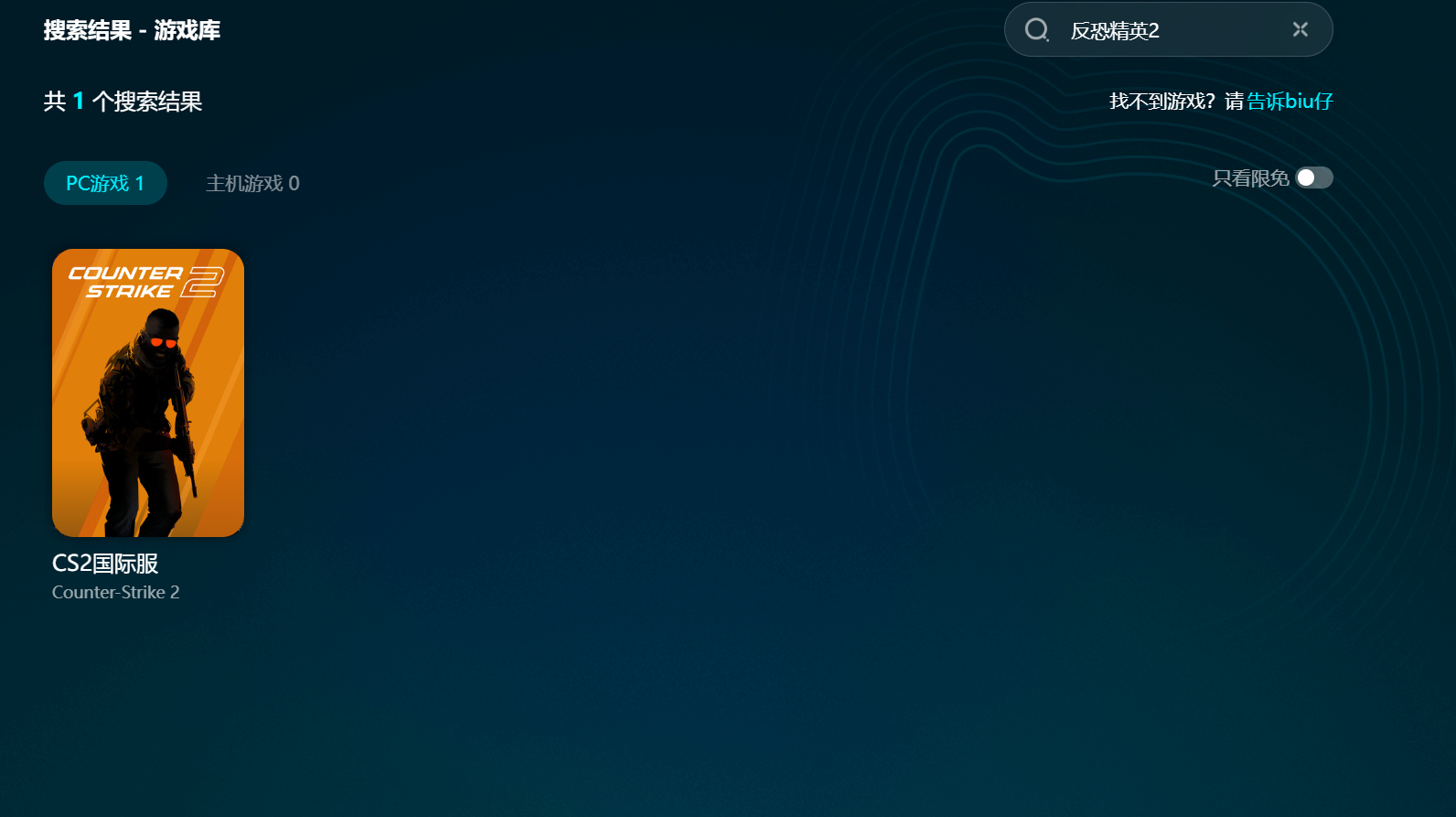This screenshot has height=817, width=1456.
Task: Click the 搜索结果 - 游戏库 heading
Action: 132,30
